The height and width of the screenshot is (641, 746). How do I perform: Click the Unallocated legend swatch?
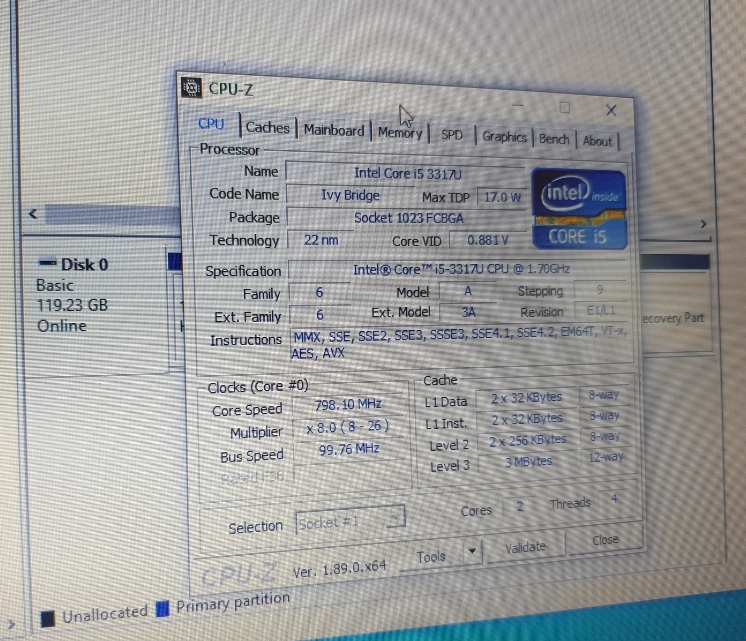(x=48, y=619)
